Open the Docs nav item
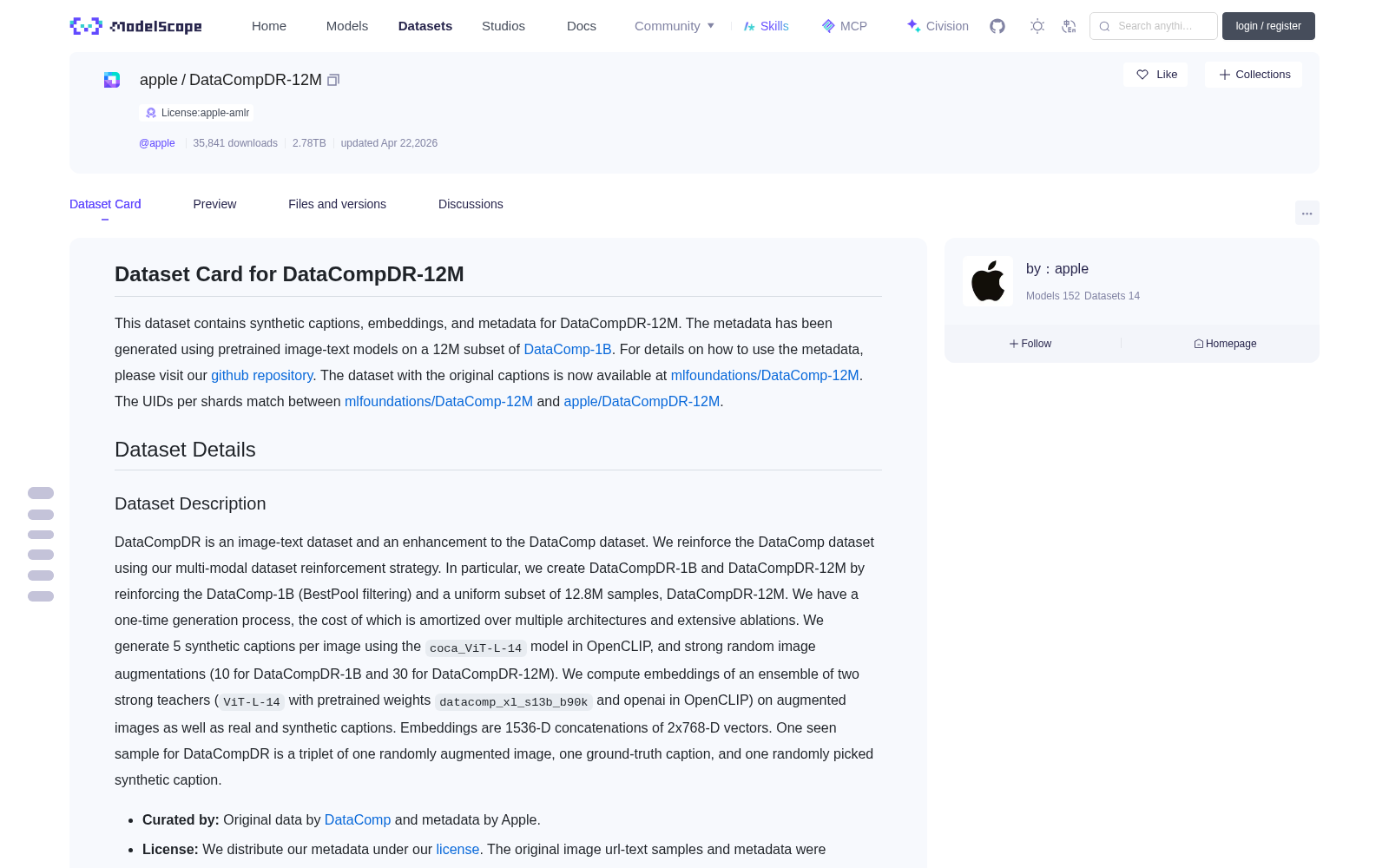The image size is (1389, 868). [x=582, y=26]
